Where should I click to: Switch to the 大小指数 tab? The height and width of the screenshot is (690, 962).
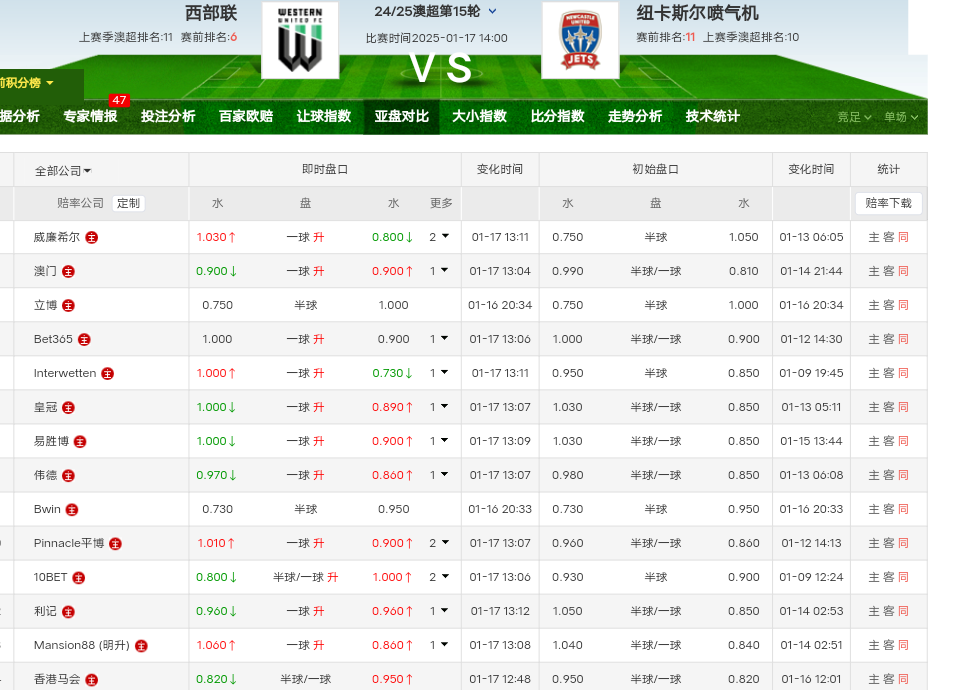point(480,117)
